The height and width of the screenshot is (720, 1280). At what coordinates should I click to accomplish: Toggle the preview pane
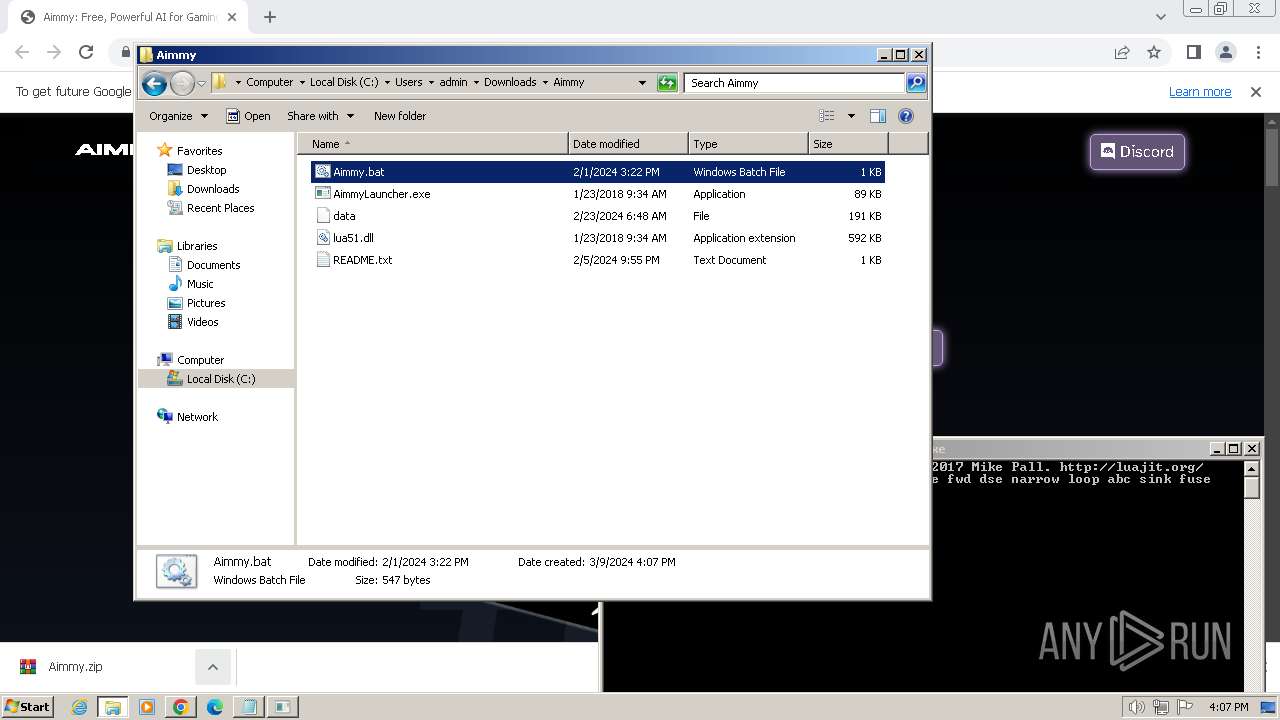click(878, 116)
